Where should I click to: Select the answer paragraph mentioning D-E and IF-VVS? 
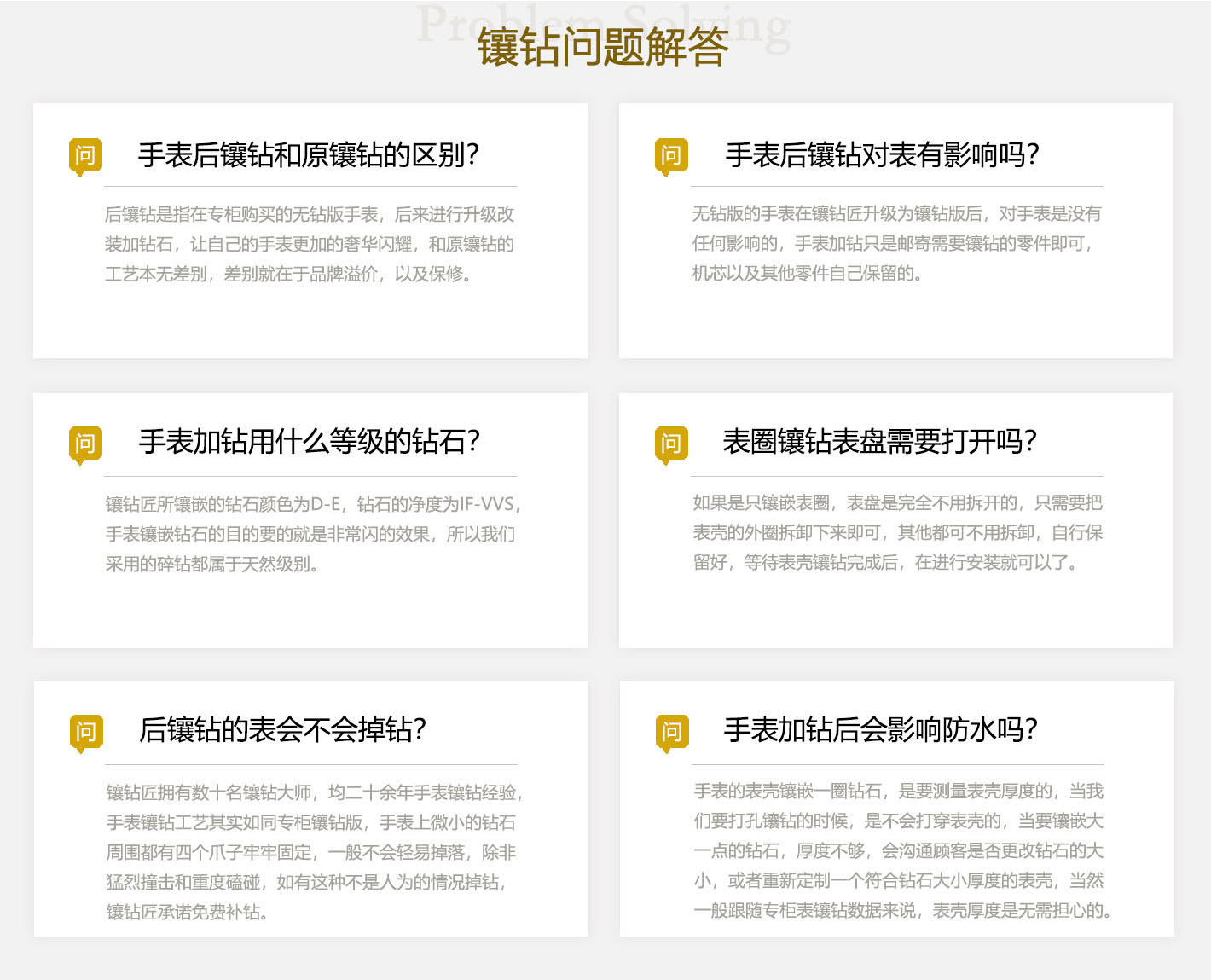[312, 534]
